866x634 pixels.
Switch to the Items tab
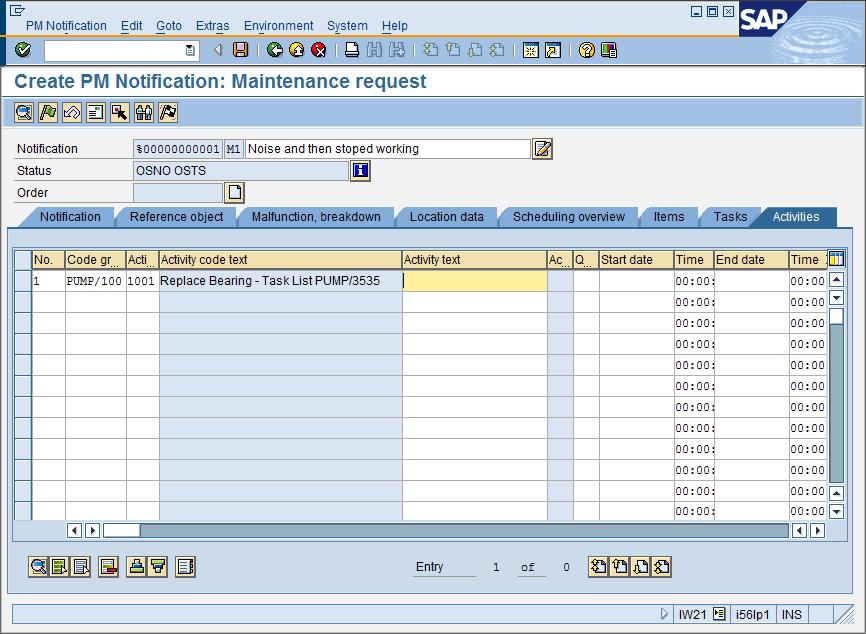pos(669,217)
